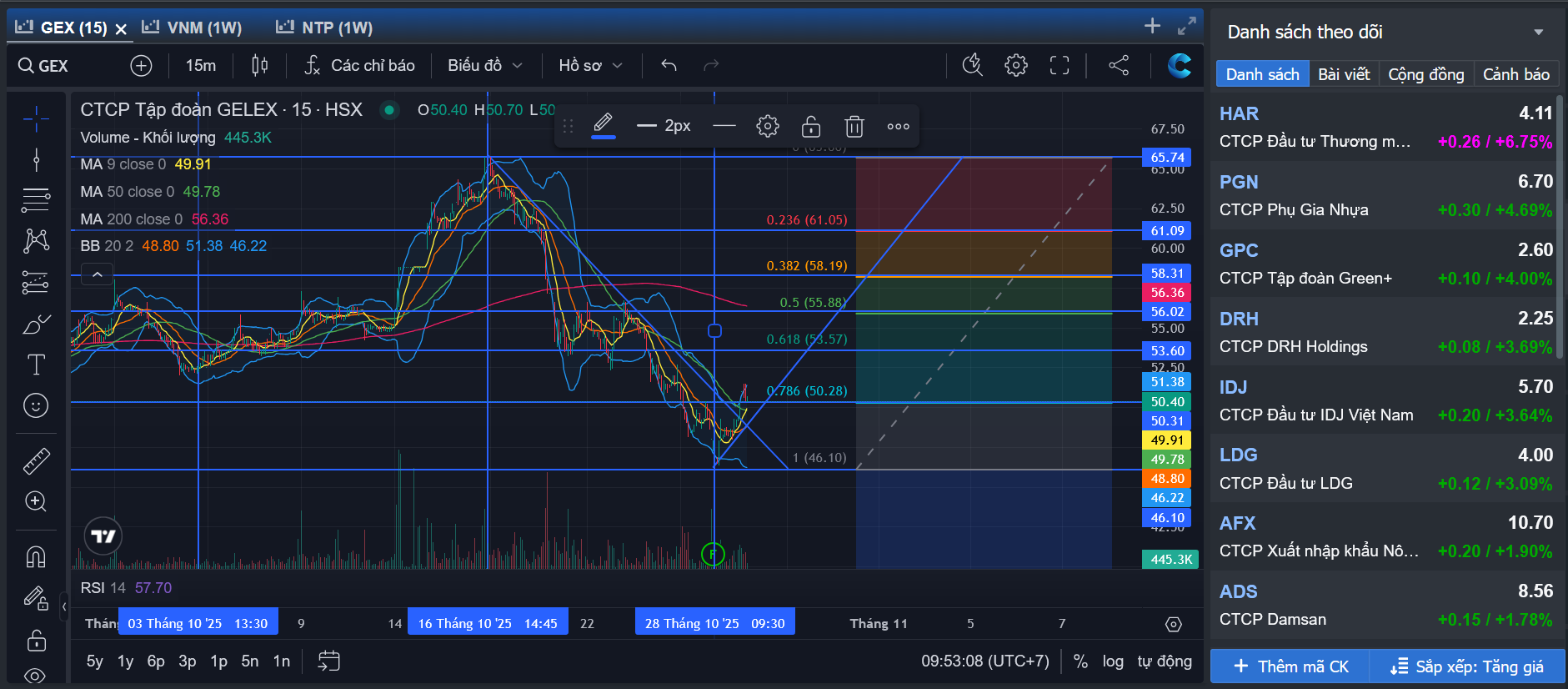The height and width of the screenshot is (689, 1568).
Task: Add a symbol to compare with plus
Action: 142,66
